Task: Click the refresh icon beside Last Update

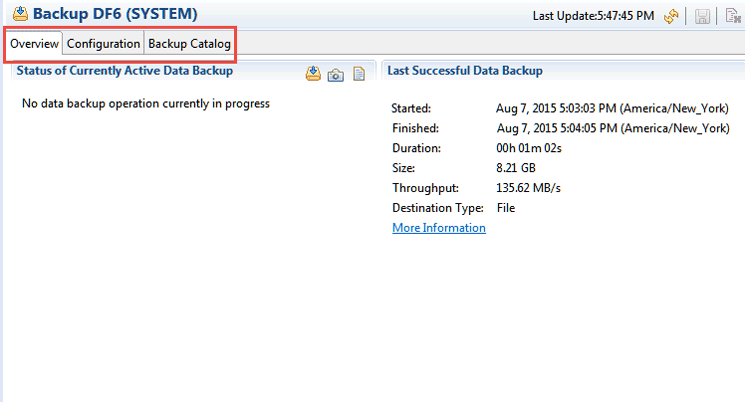Action: tap(671, 16)
